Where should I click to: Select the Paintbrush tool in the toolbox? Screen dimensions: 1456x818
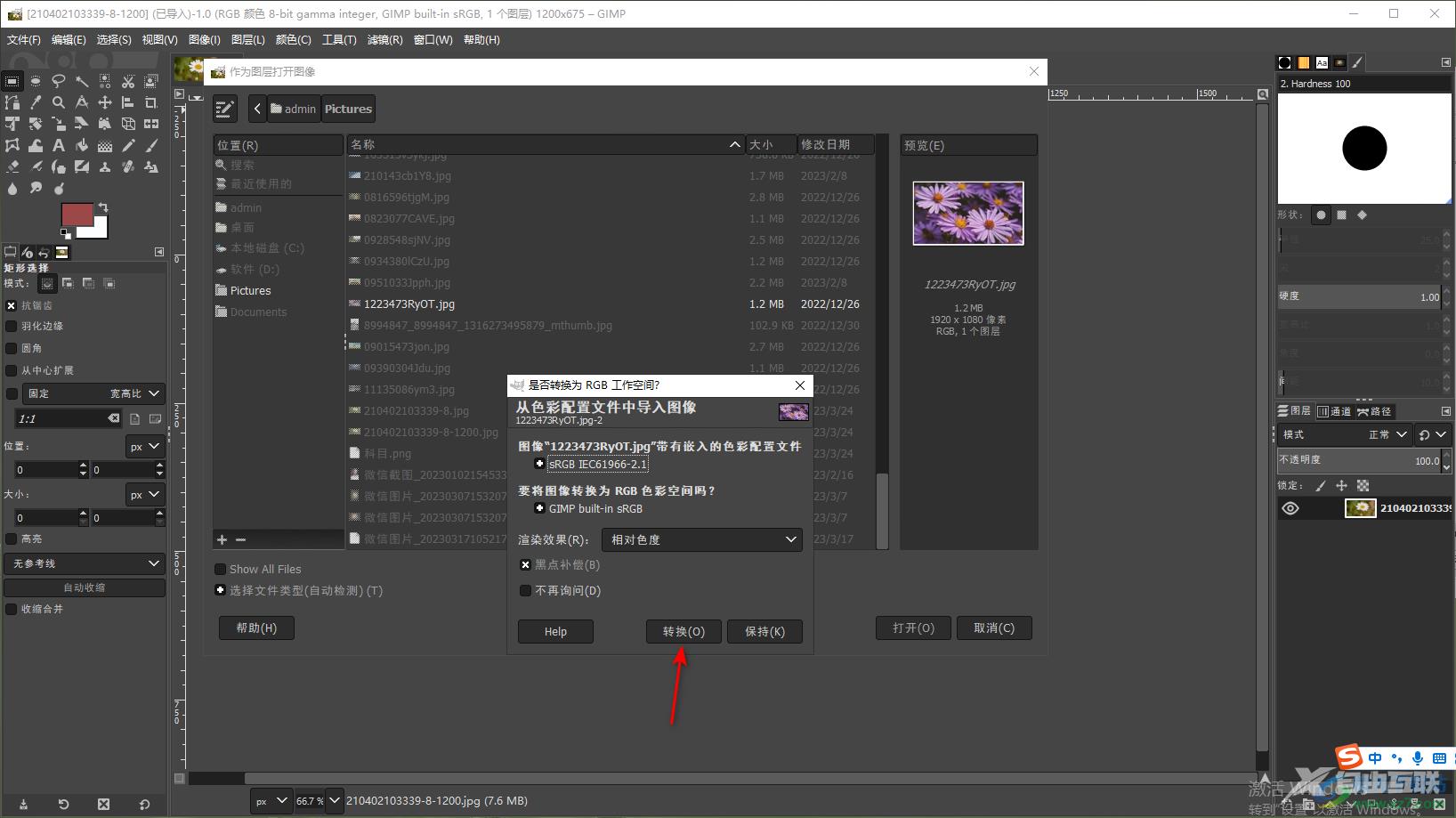pyautogui.click(x=151, y=145)
